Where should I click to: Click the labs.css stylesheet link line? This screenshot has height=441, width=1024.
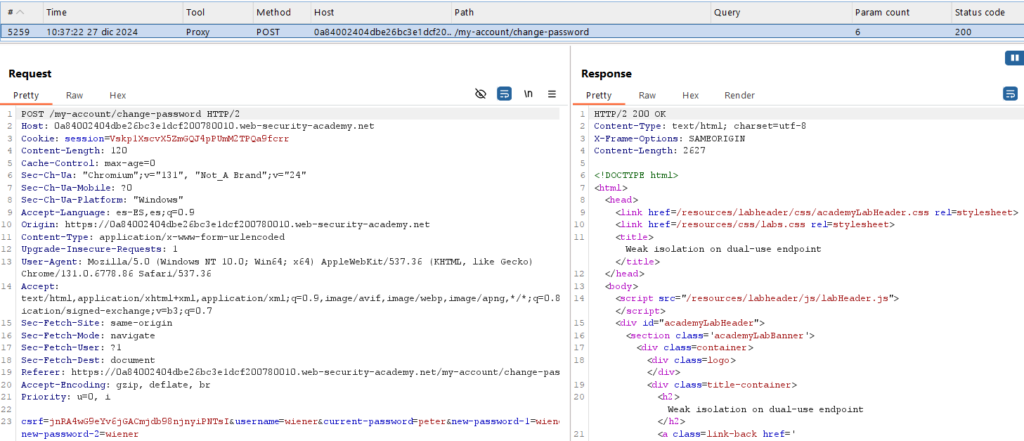coord(754,224)
